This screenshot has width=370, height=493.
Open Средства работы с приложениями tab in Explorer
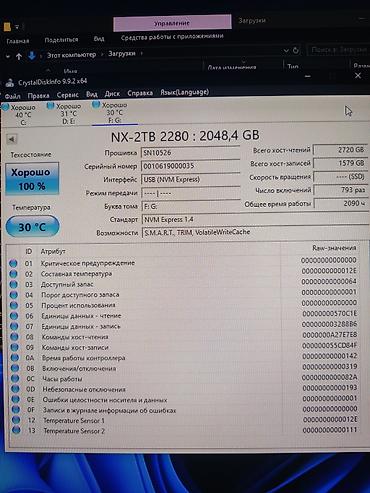[x=172, y=36]
